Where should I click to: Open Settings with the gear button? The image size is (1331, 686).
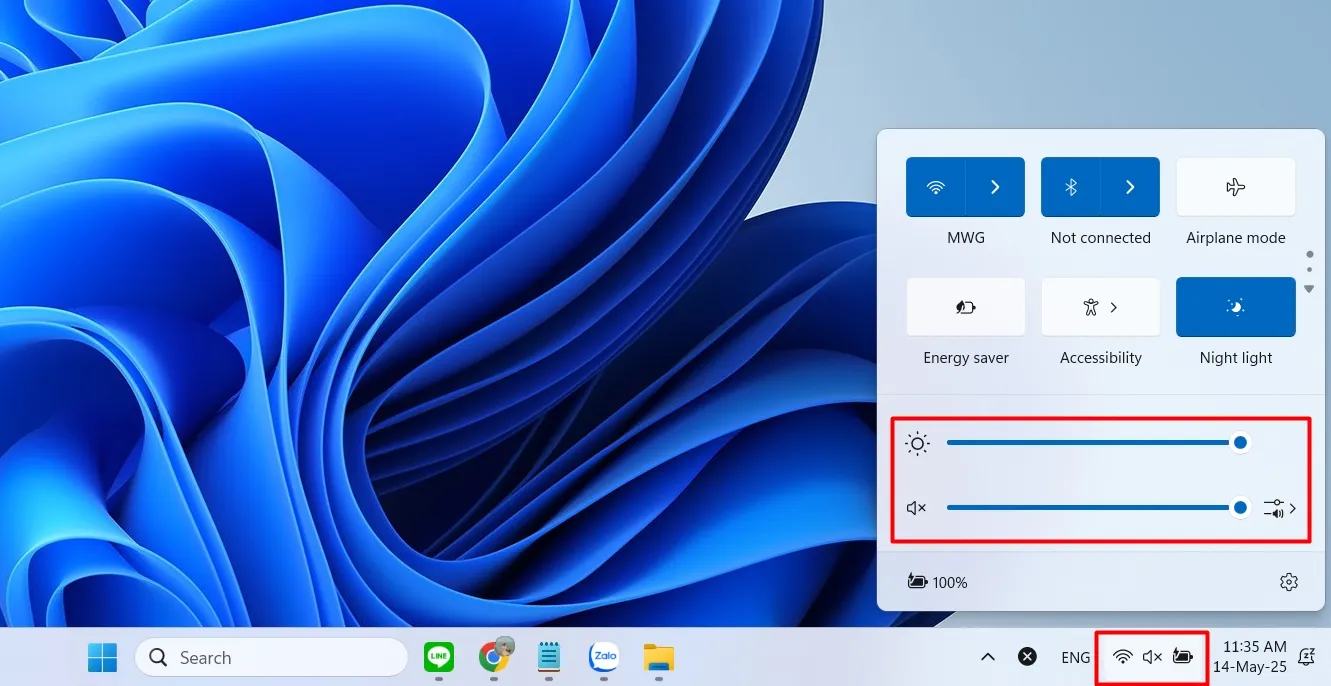pyautogui.click(x=1288, y=581)
